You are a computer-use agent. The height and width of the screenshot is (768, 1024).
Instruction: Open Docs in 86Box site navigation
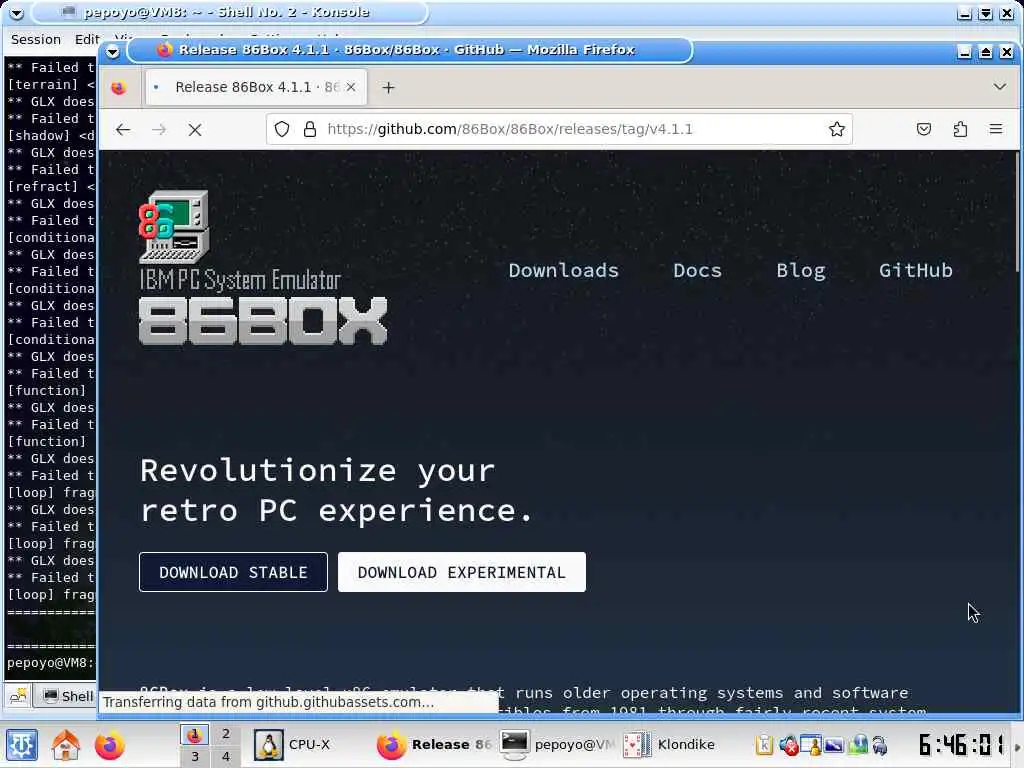tap(697, 270)
